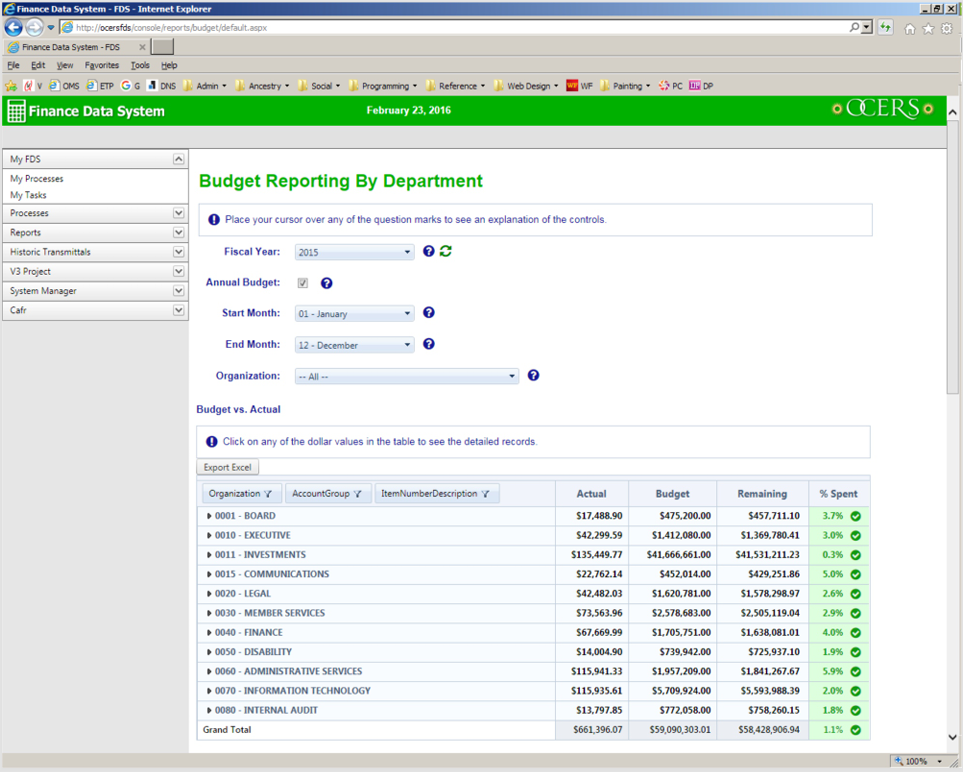Open the Tools menu

[140, 65]
